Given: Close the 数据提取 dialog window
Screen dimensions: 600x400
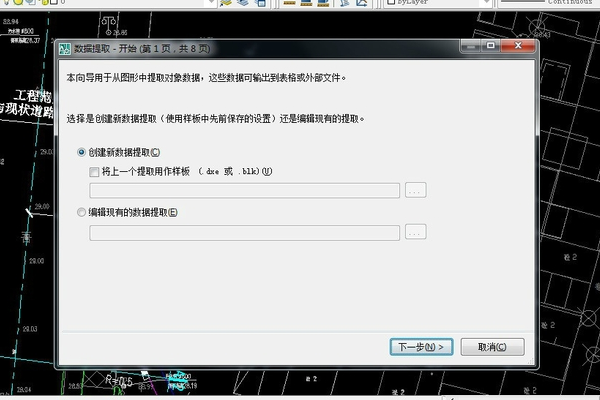Looking at the screenshot, I should [518, 46].
